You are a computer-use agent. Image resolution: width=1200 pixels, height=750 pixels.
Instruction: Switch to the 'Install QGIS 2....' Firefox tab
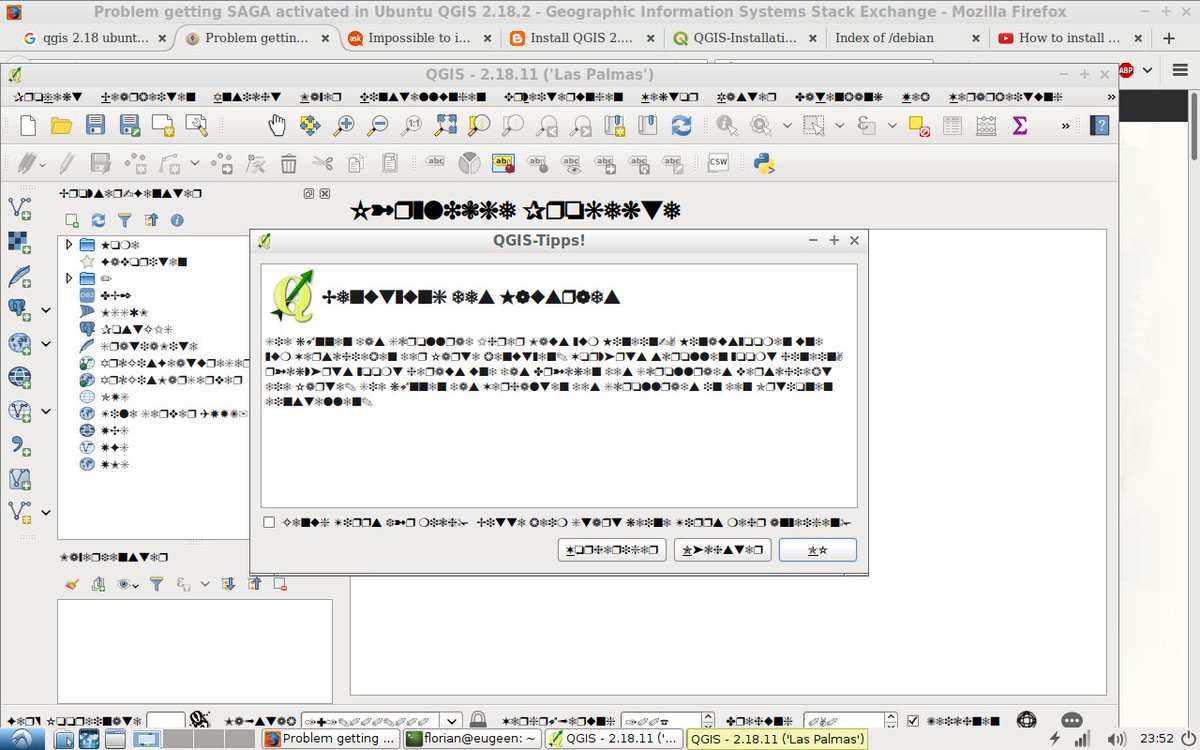[582, 38]
